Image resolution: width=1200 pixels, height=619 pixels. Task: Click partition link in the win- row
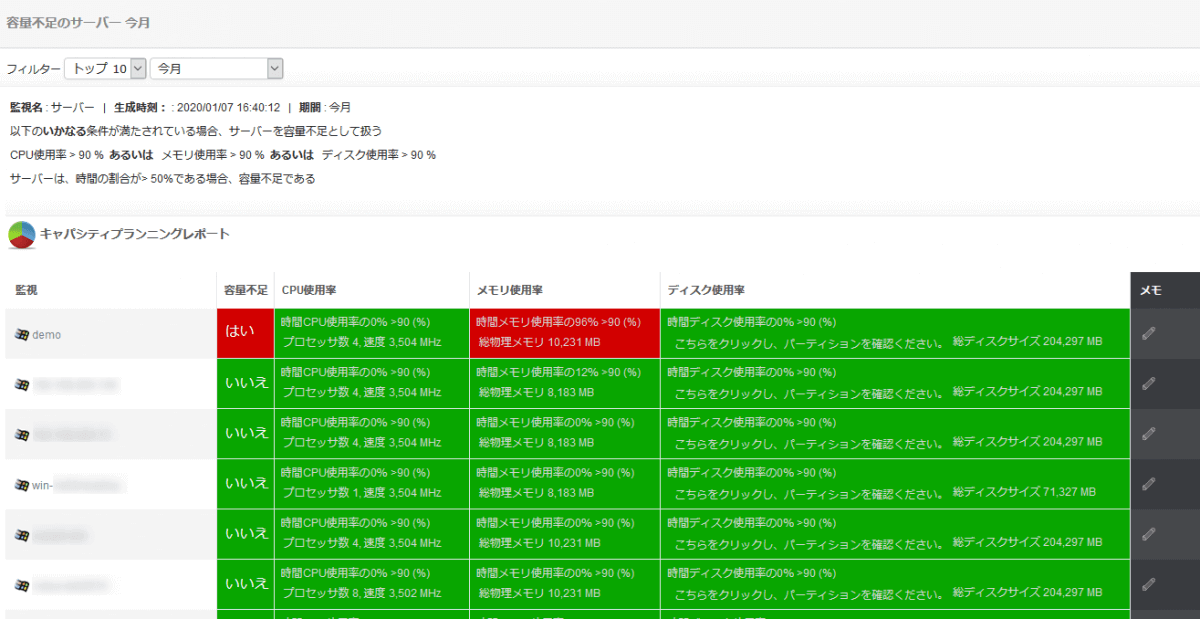[x=809, y=493]
